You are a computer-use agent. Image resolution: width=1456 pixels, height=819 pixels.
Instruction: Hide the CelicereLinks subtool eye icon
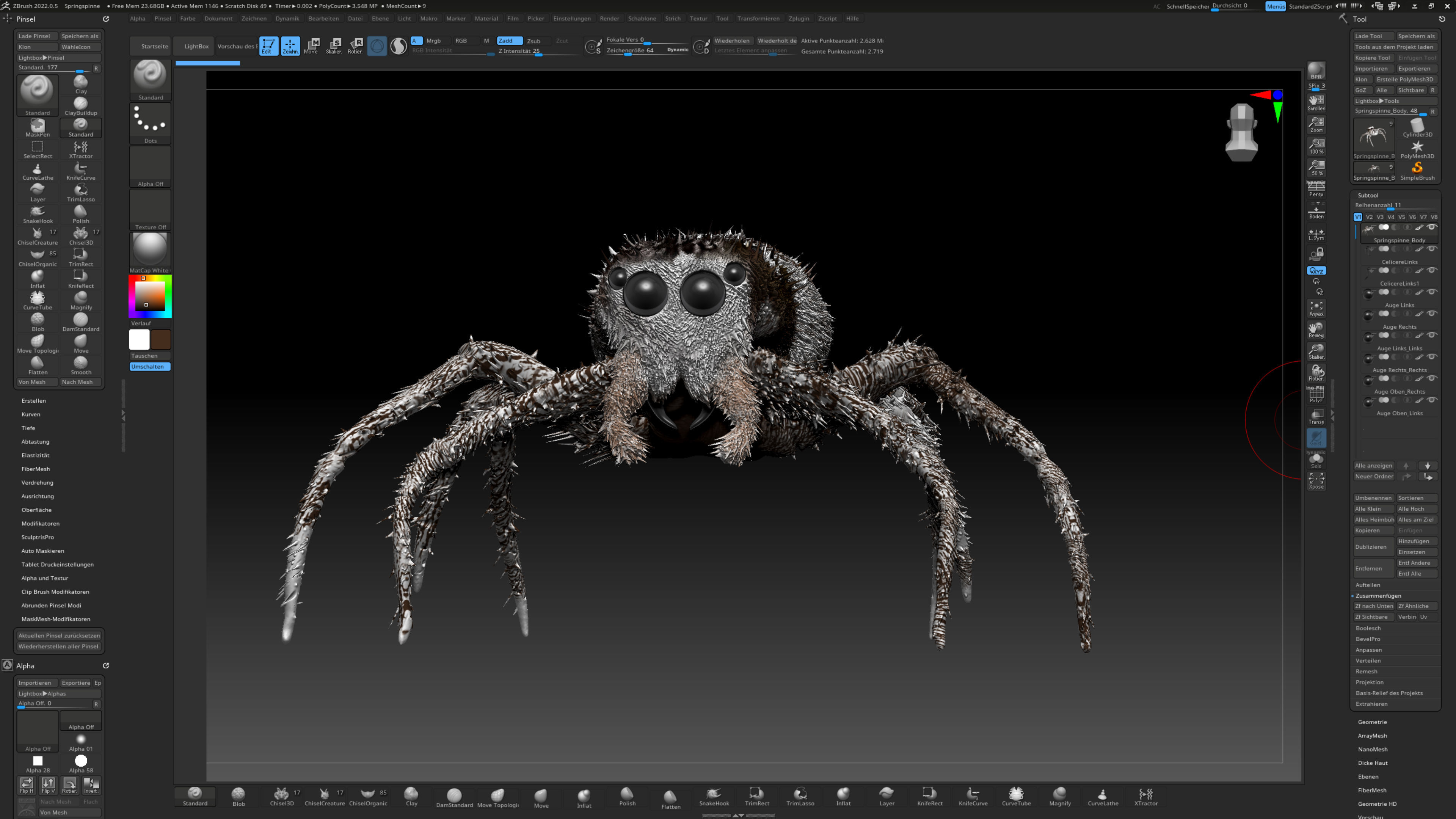1431,249
